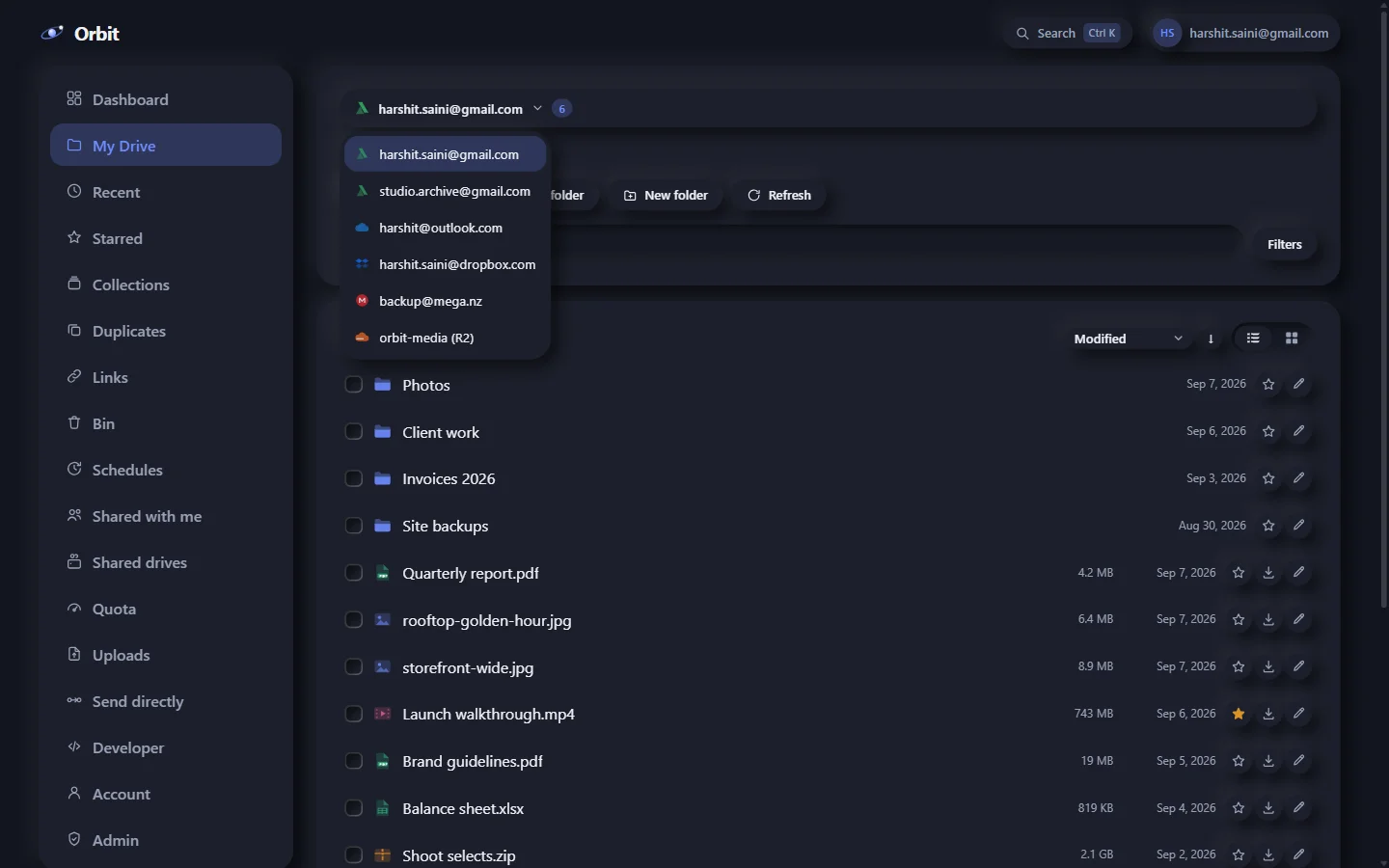Viewport: 1389px width, 868px height.
Task: Tick the Invoices 2026 checkbox
Action: (354, 478)
